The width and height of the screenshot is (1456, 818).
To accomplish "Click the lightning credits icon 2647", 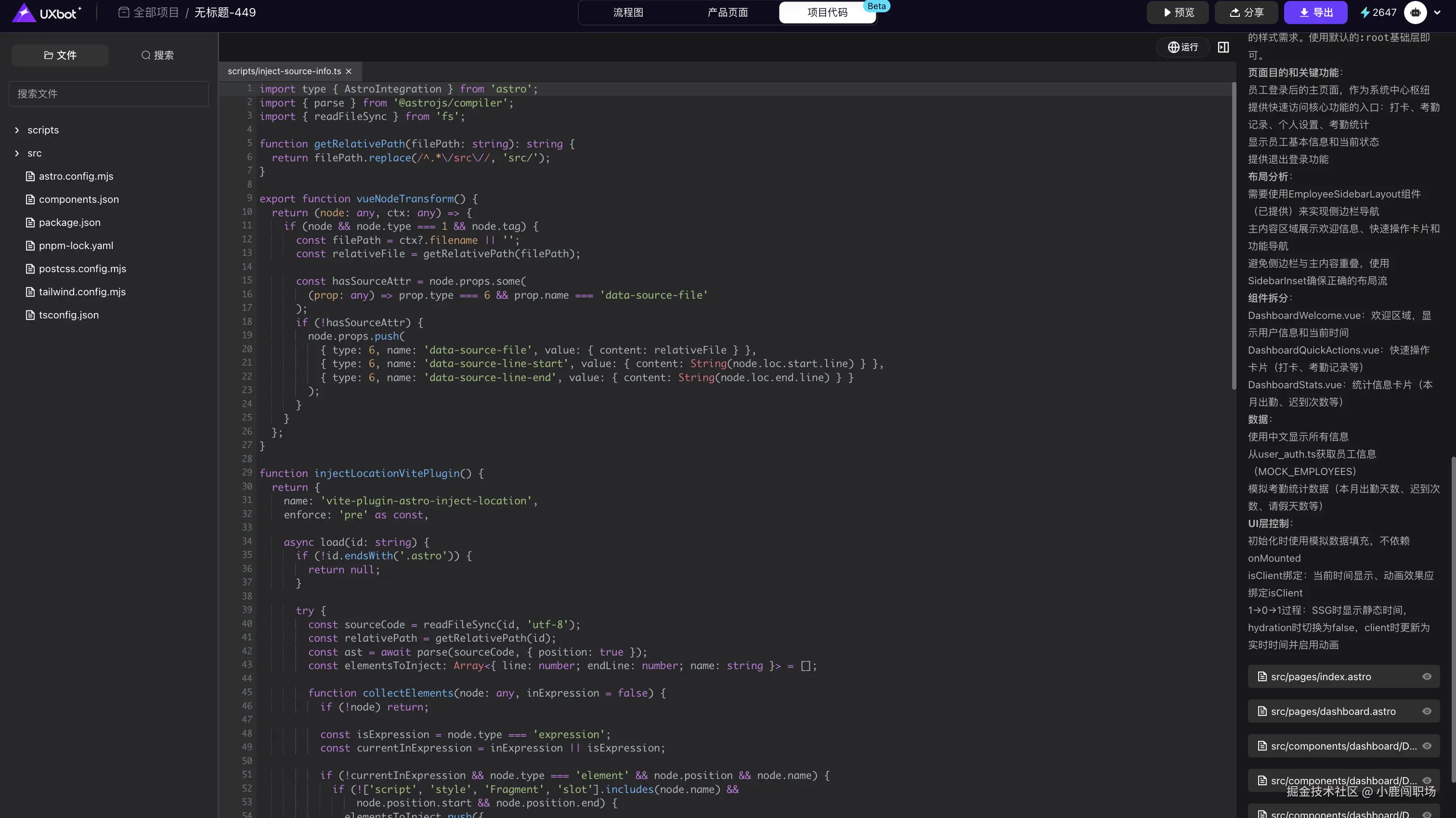I will click(x=1365, y=13).
